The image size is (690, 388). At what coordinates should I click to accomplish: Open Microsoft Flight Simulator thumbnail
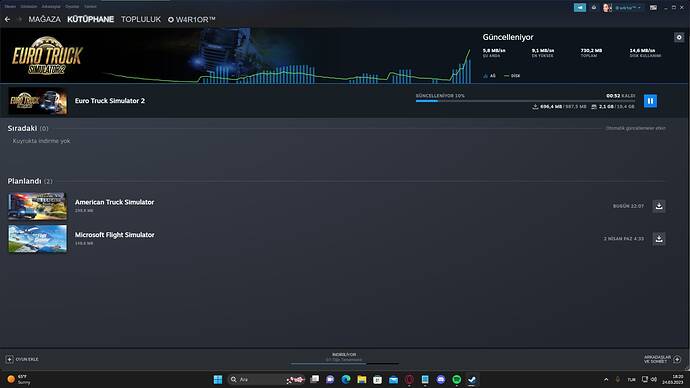tap(37, 238)
